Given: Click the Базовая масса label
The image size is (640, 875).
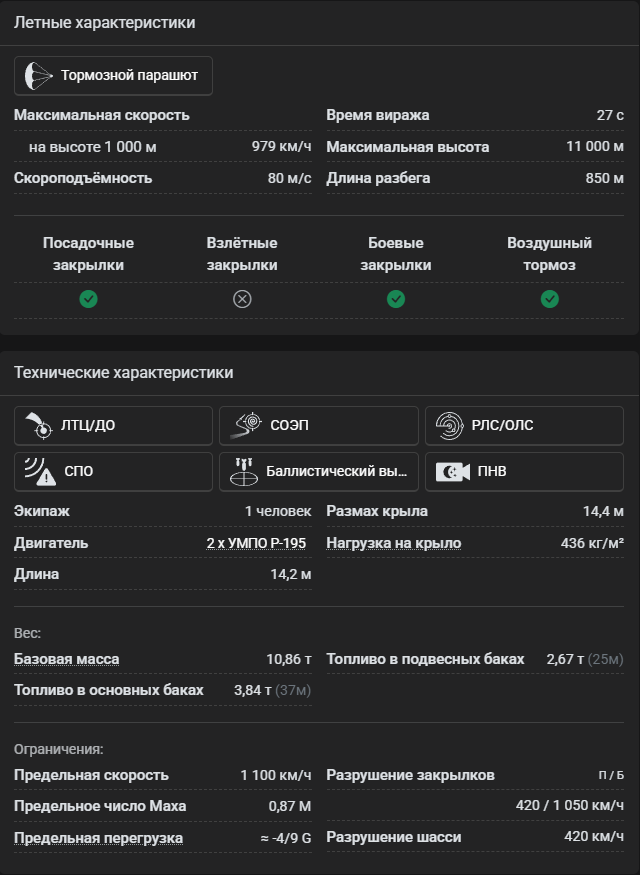Looking at the screenshot, I should (x=66, y=659).
